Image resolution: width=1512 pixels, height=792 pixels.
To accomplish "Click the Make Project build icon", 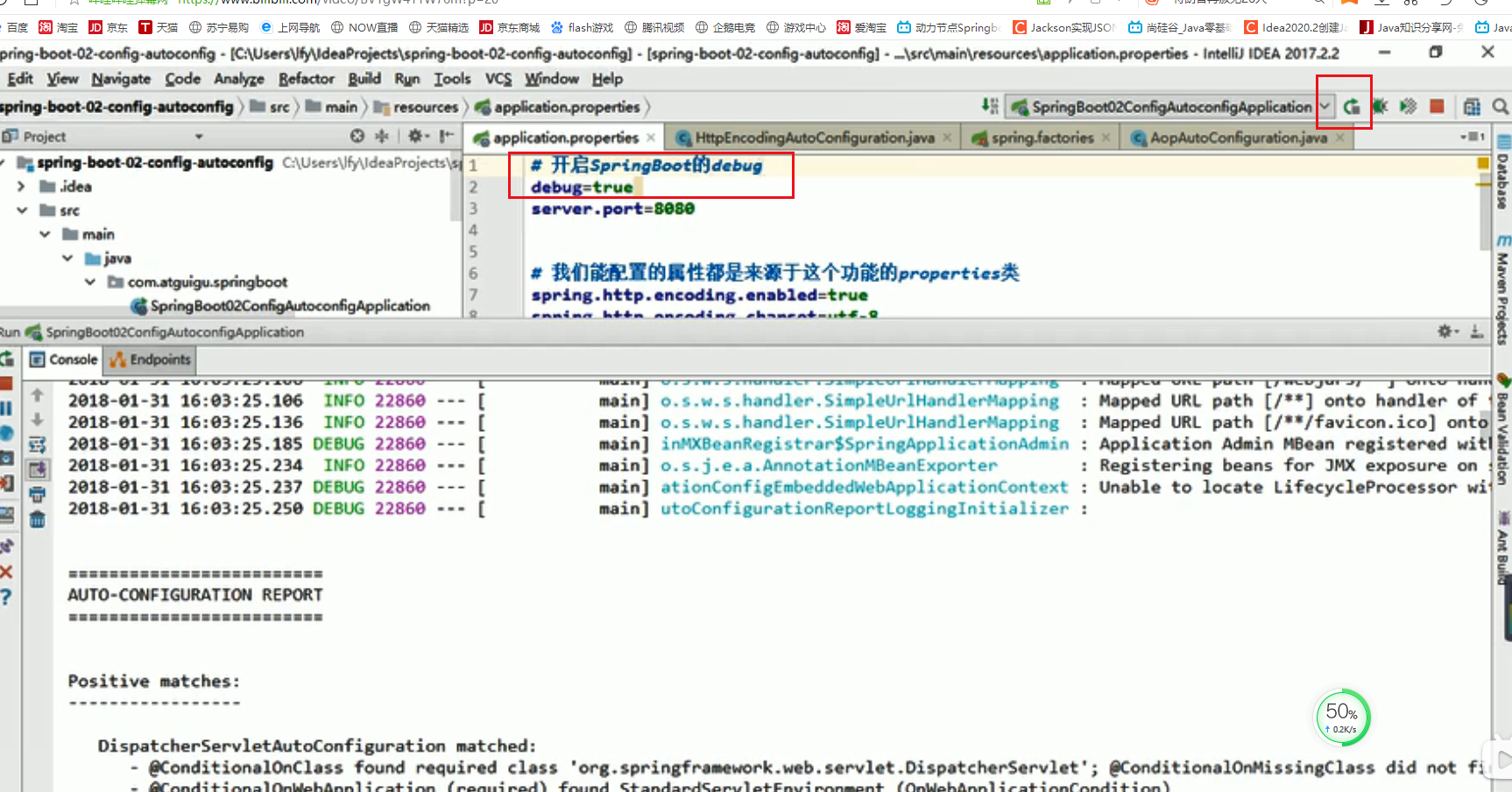I will point(990,106).
